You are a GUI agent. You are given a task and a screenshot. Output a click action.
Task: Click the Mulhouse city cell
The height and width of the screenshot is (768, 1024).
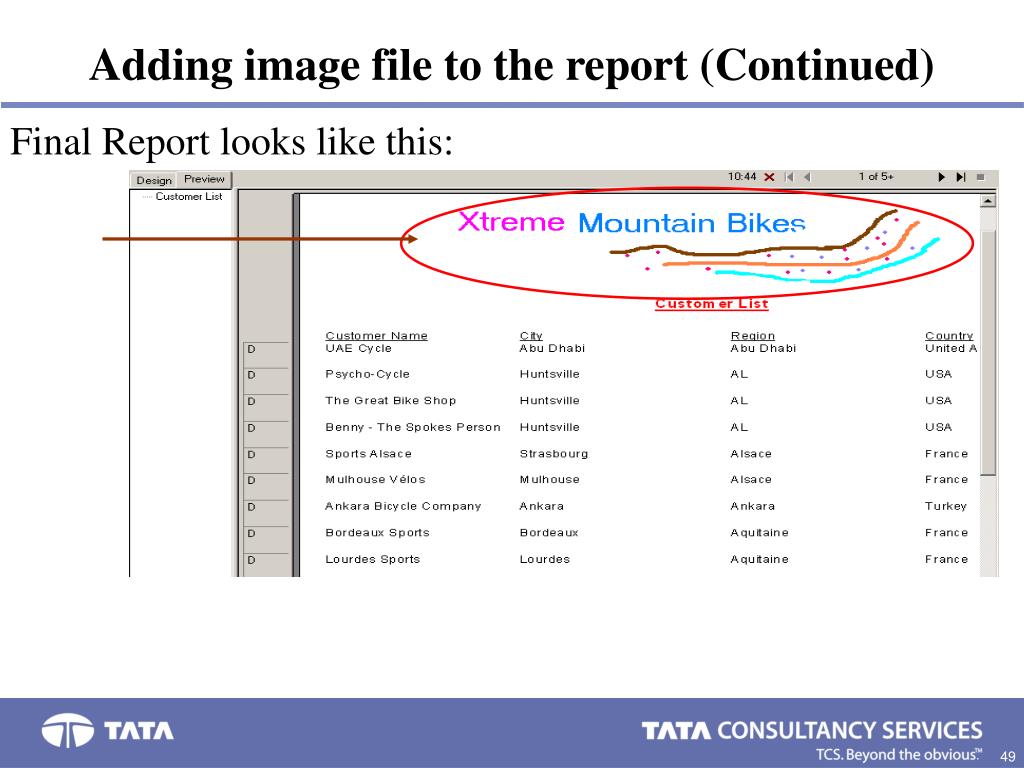pos(549,479)
